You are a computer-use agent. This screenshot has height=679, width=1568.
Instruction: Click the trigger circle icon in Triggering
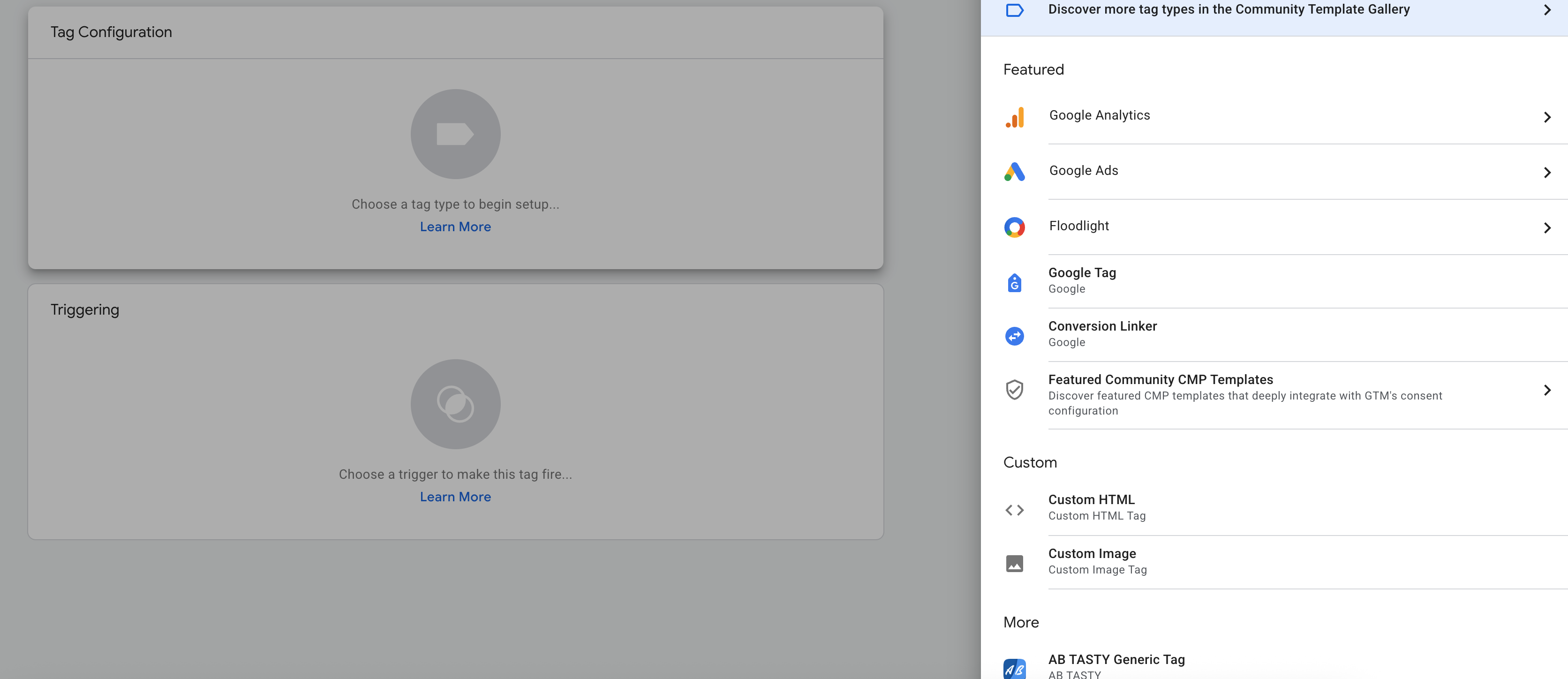pos(455,404)
